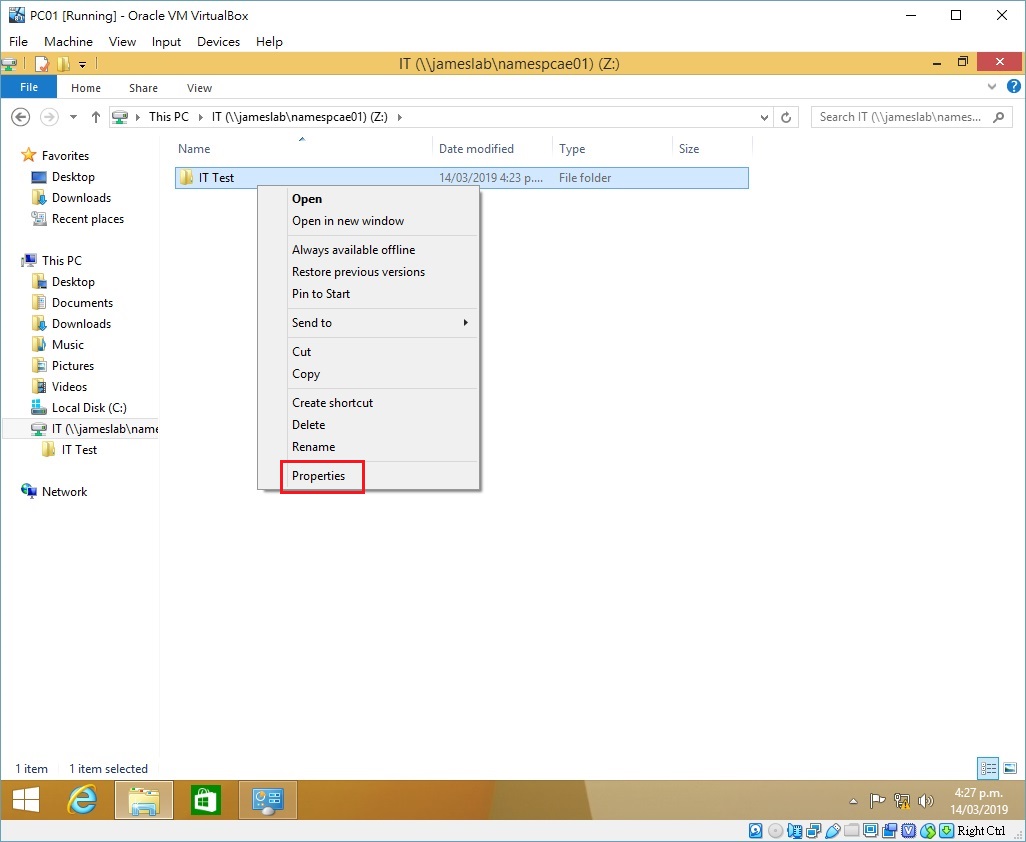Switch to large thumbnails view via status bar icon
The height and width of the screenshot is (842, 1026).
point(1010,767)
